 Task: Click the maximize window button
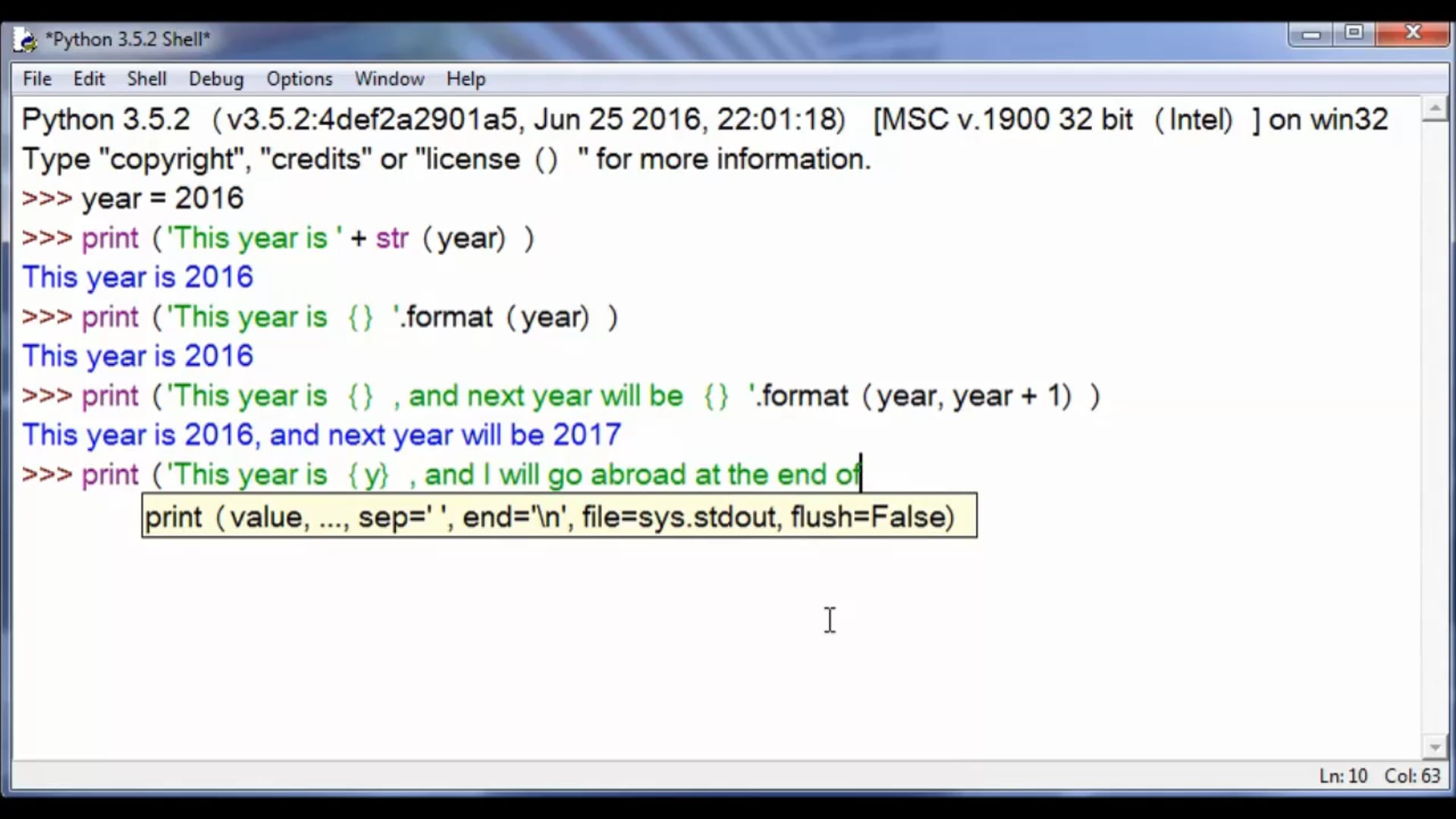[x=1354, y=33]
